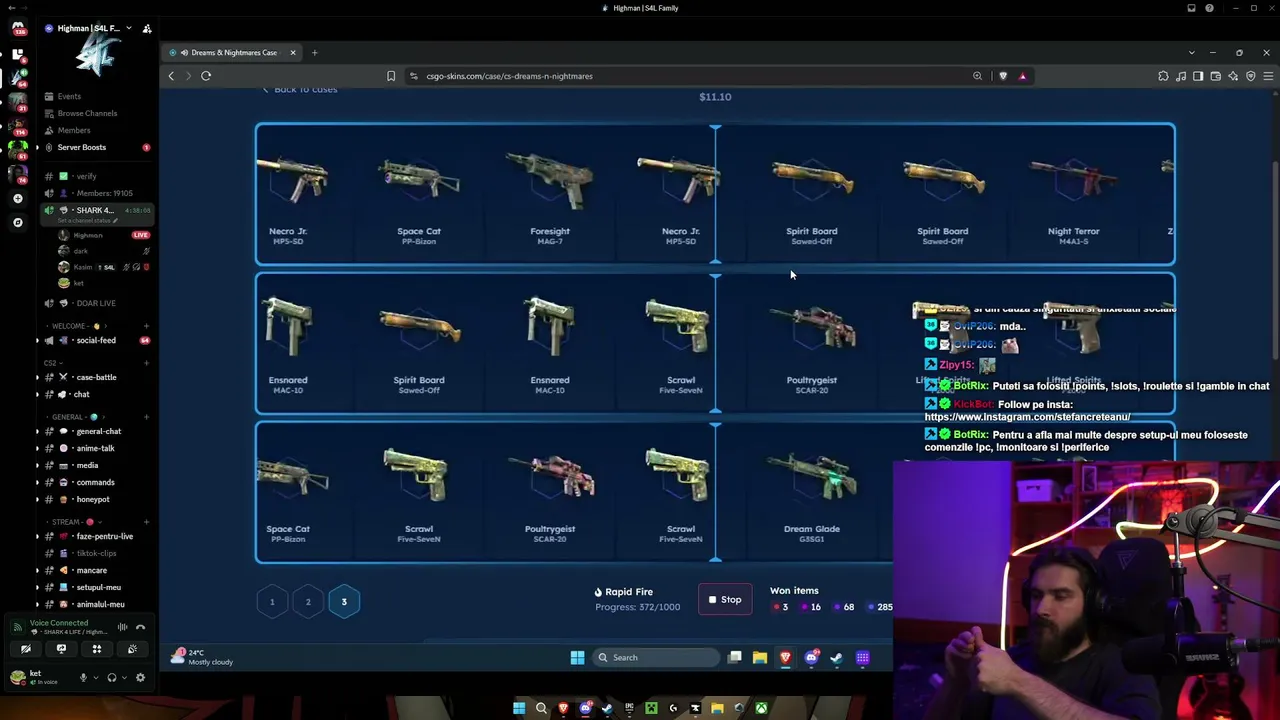1280x720 pixels.
Task: Disconnect from voice channel with hang-up icon
Action: (141, 627)
